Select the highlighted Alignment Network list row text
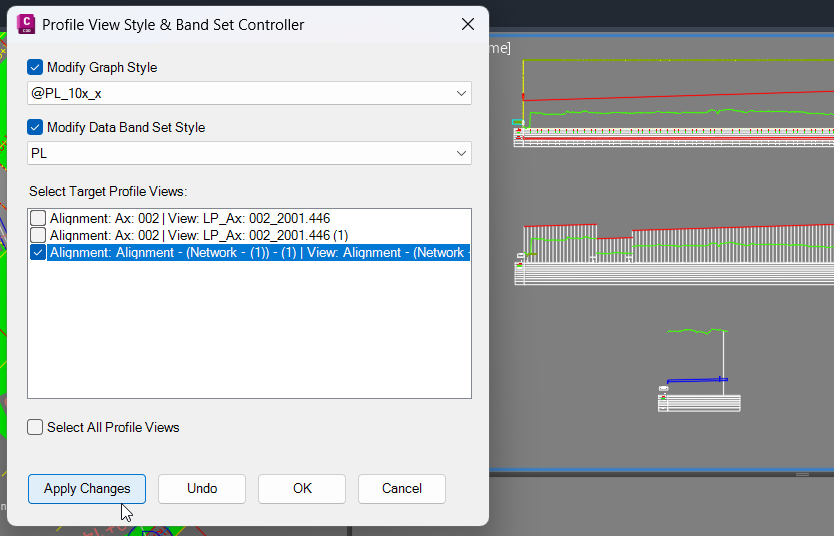Screen dimensions: 834x536 click(258, 252)
